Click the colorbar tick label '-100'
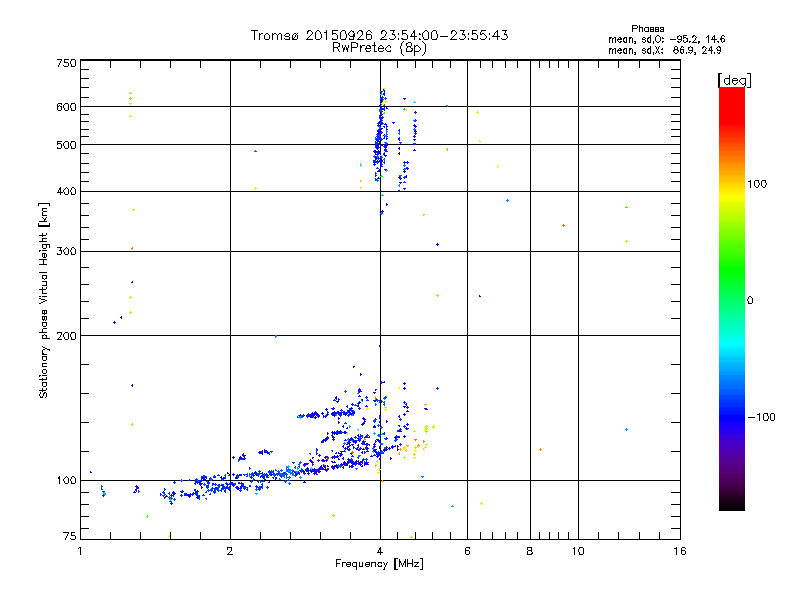The image size is (800, 600). (761, 417)
